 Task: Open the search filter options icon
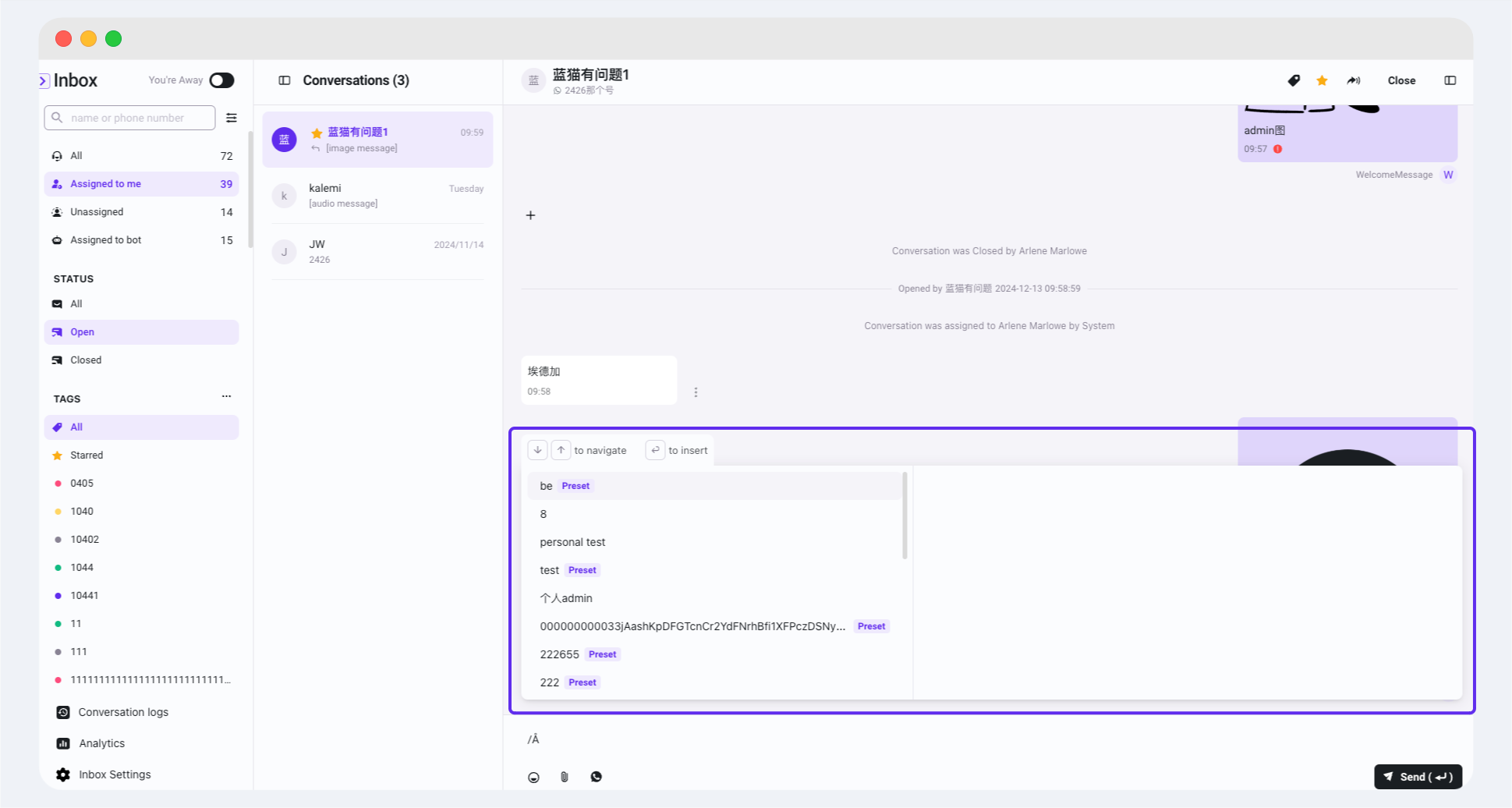(232, 118)
